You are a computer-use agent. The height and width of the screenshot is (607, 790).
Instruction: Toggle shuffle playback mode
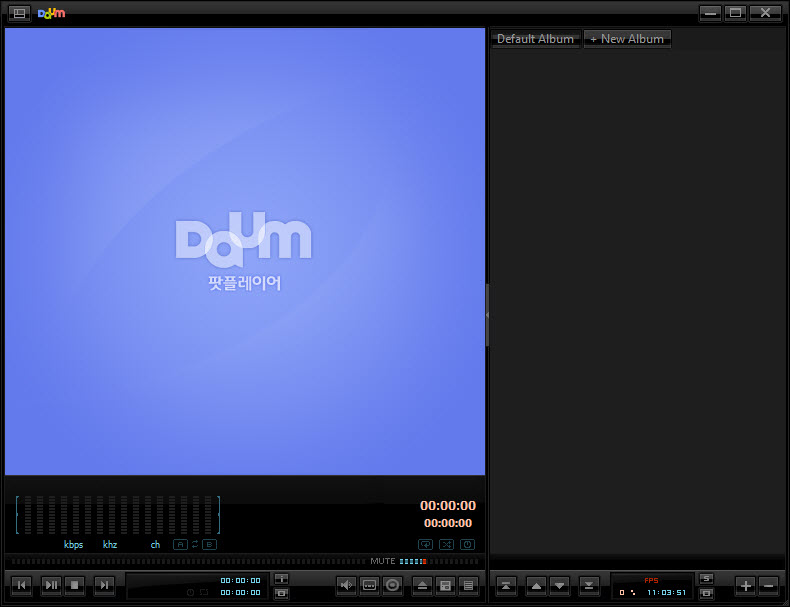[x=446, y=545]
